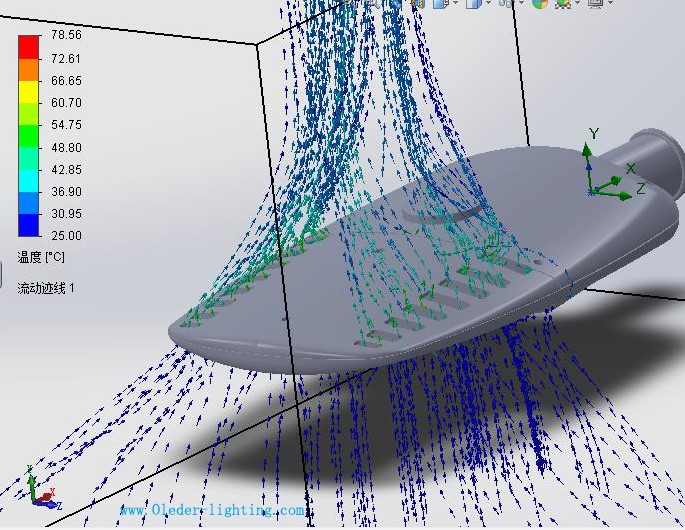Click the View Settings monitor icon
This screenshot has height=530, width=685.
coord(596,3)
